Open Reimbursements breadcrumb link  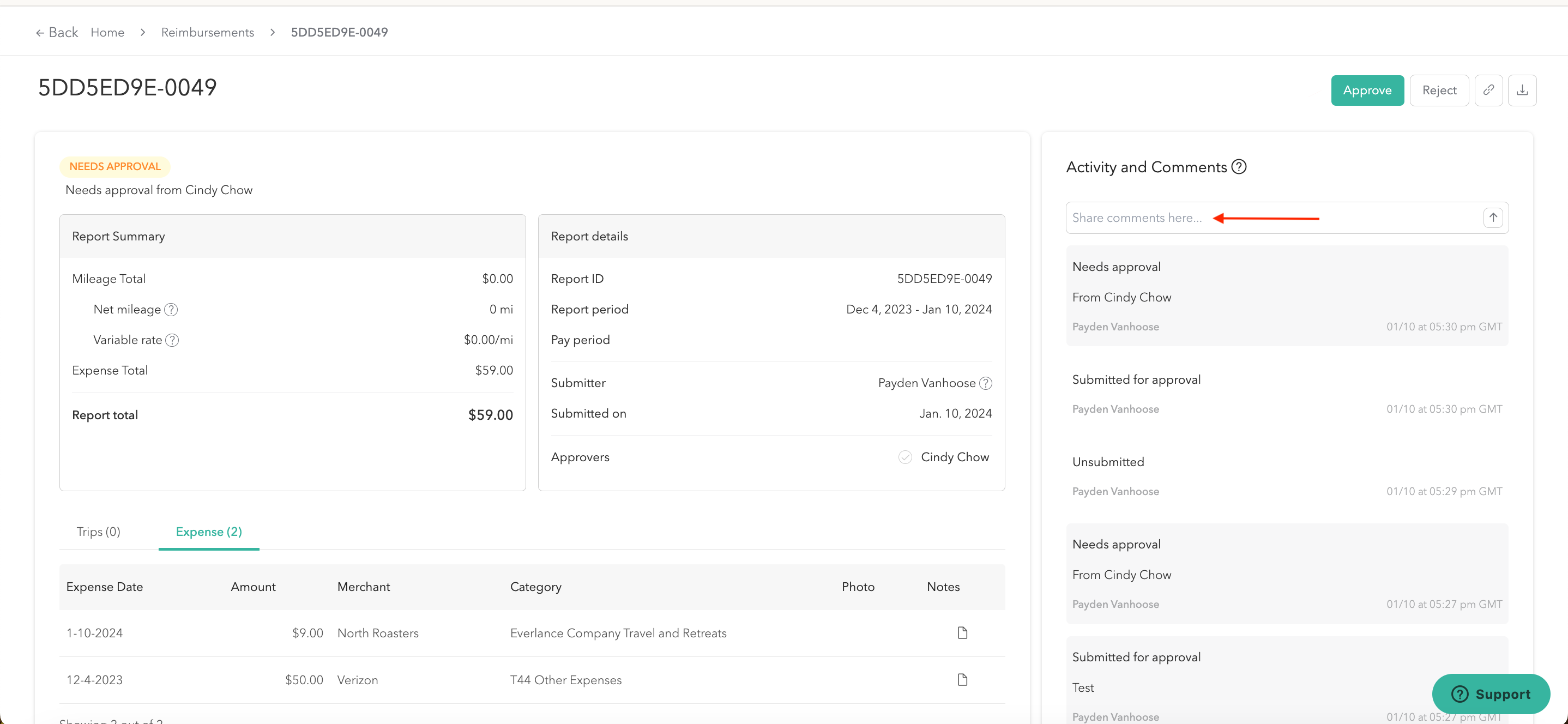(x=208, y=32)
